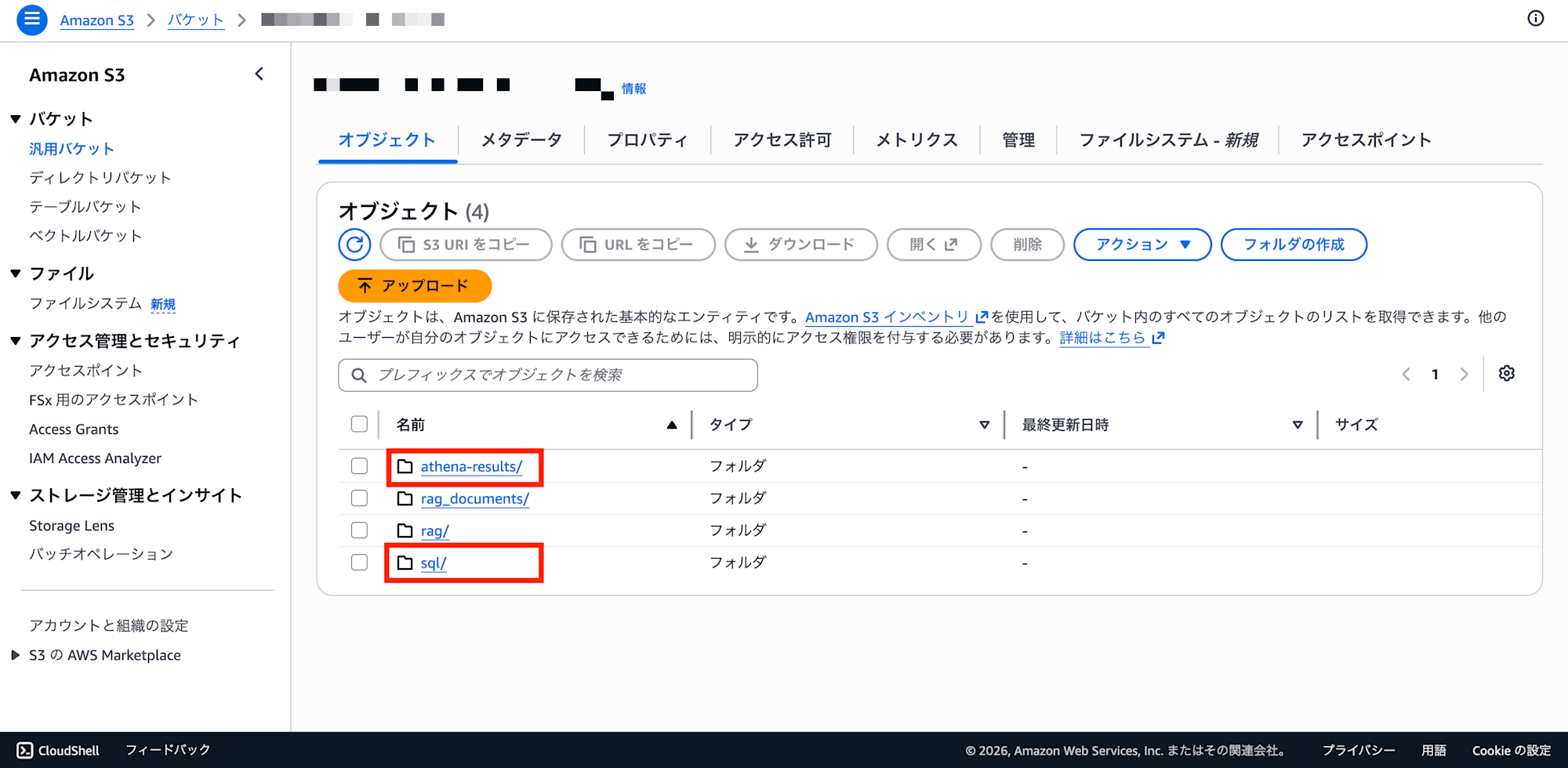
Task: Select ベクトルバケット in the sidebar
Action: pos(85,236)
